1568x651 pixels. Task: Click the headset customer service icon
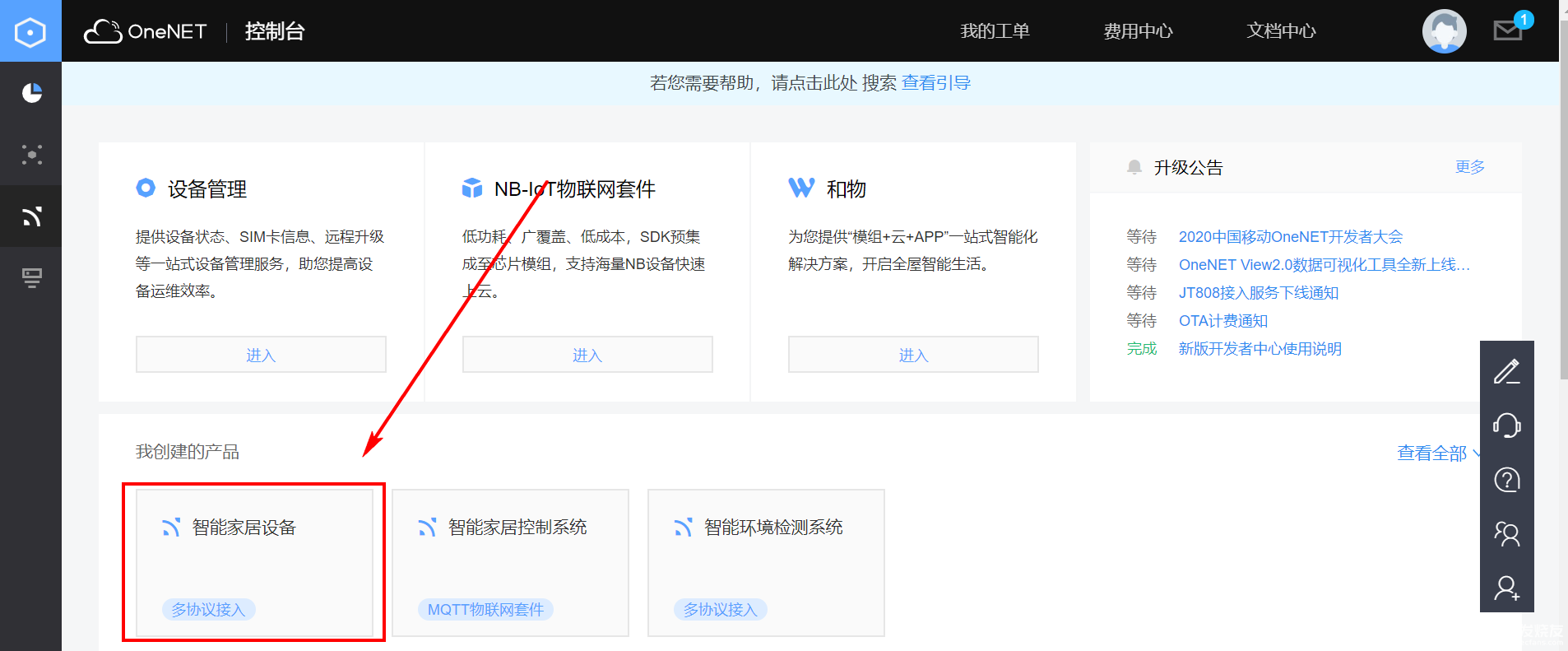1506,425
